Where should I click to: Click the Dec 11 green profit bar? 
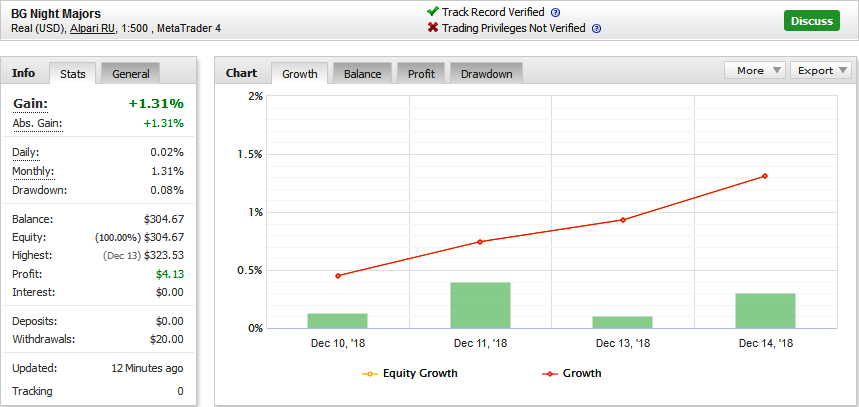[x=480, y=305]
